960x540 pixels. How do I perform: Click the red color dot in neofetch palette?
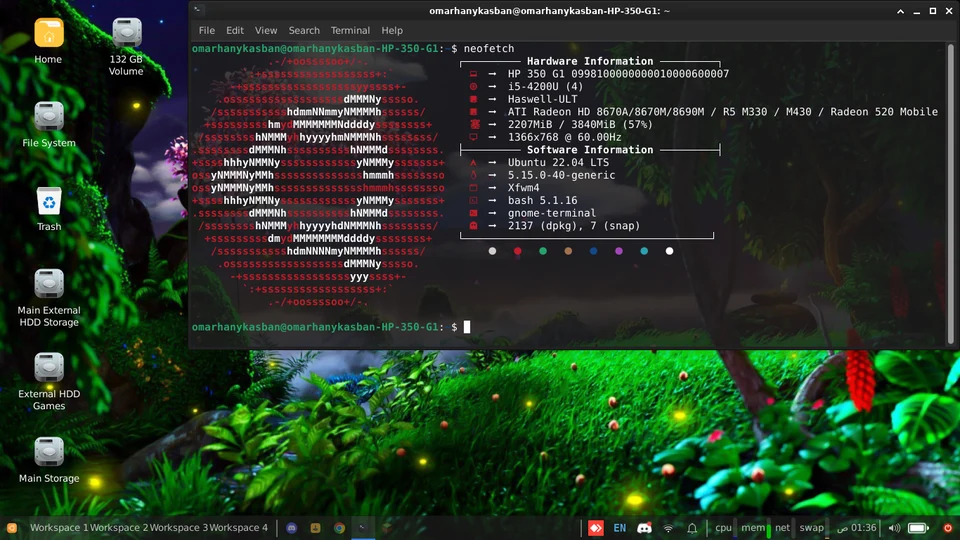[x=517, y=251]
